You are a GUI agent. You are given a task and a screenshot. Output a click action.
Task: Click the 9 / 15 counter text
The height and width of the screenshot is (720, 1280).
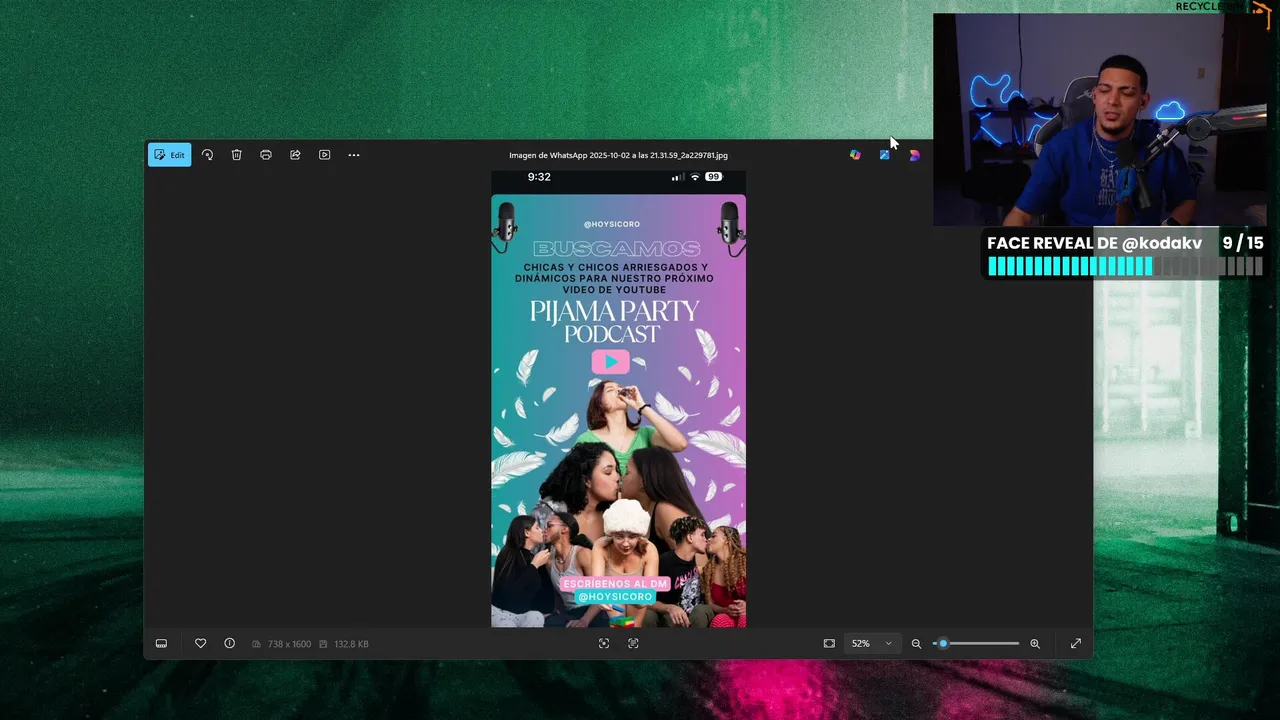point(1243,243)
